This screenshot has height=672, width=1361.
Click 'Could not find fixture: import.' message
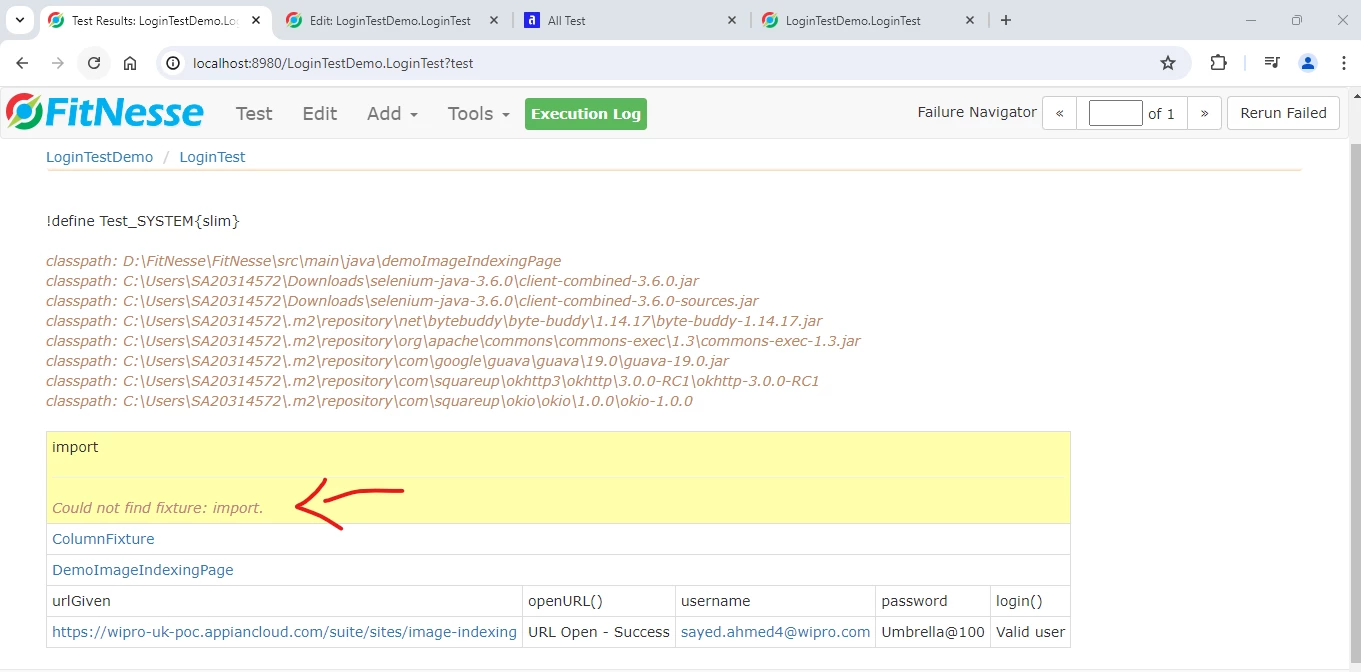pyautogui.click(x=158, y=508)
